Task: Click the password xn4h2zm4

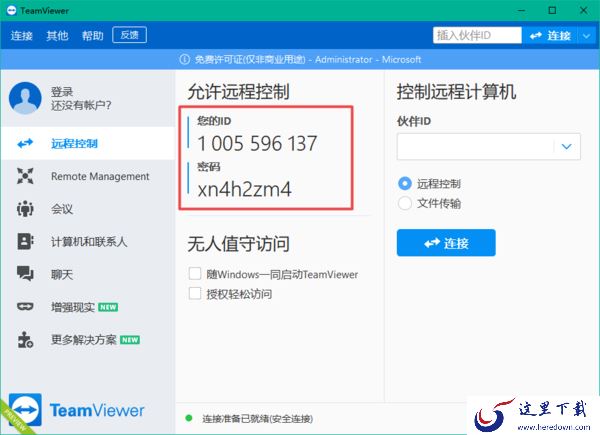Action: tap(245, 189)
